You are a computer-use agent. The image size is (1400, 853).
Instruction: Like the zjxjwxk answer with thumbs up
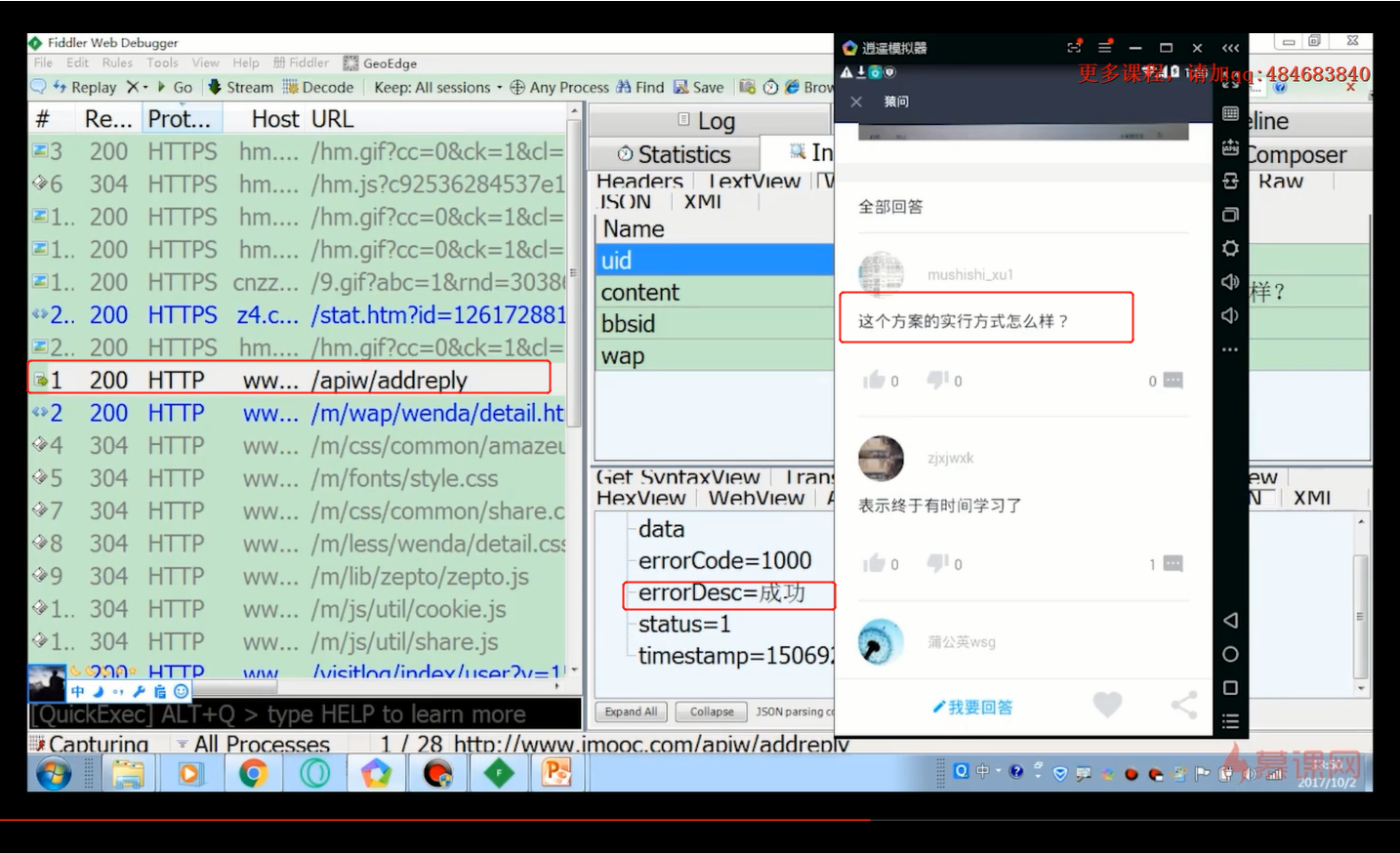tap(874, 563)
